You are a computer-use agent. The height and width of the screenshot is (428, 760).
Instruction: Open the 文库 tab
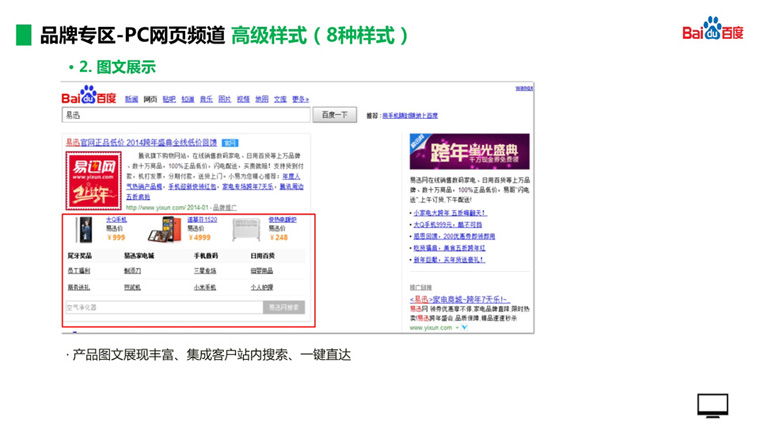pos(280,99)
